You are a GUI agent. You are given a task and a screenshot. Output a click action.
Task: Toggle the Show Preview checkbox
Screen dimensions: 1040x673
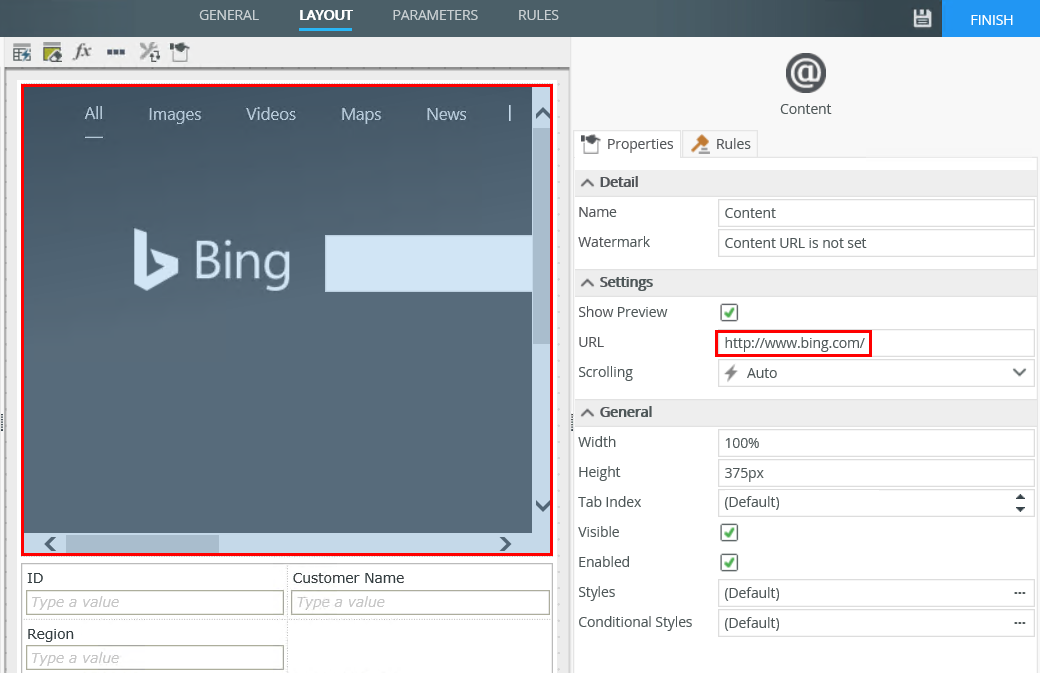click(x=729, y=312)
